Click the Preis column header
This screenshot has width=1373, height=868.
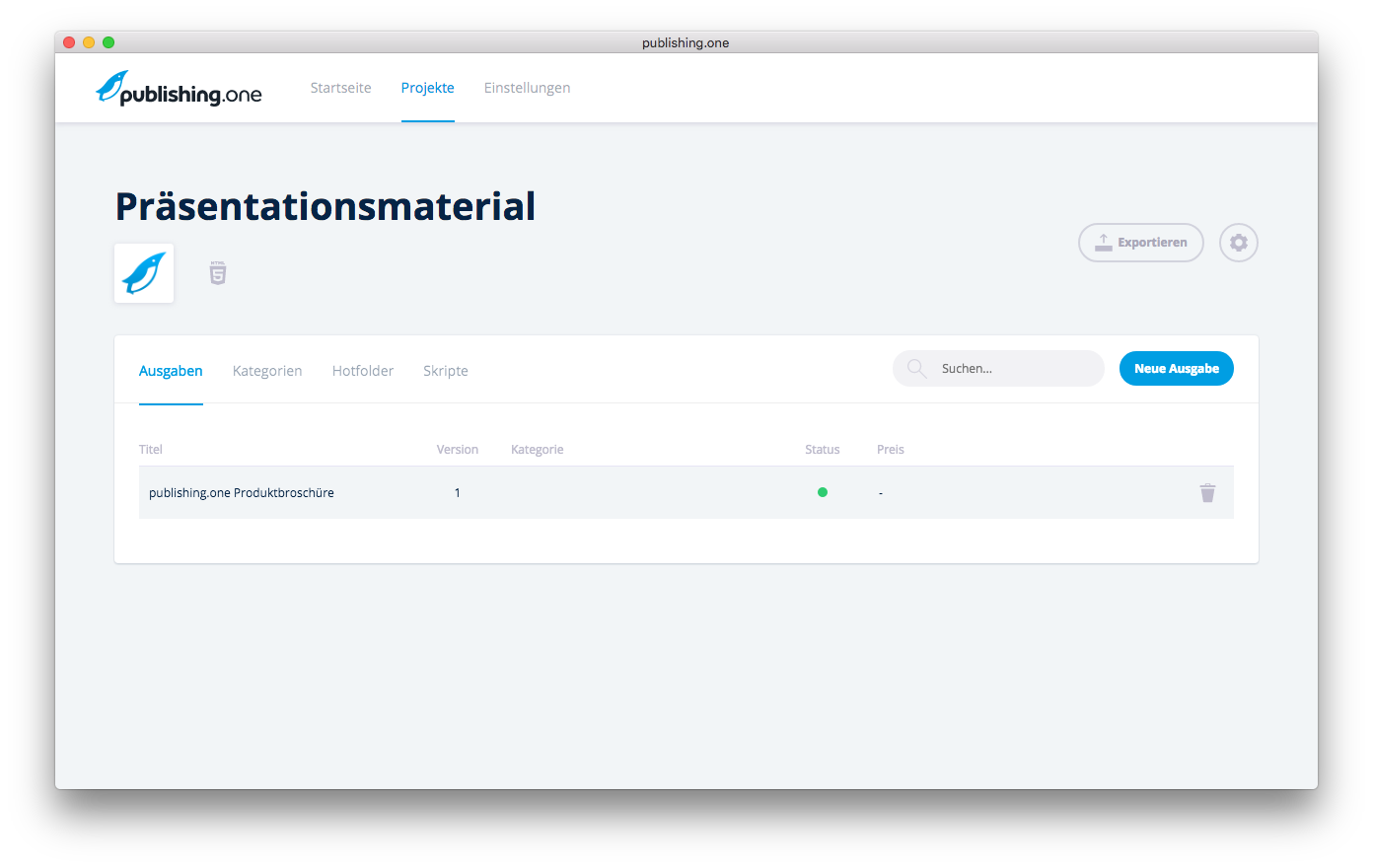891,450
